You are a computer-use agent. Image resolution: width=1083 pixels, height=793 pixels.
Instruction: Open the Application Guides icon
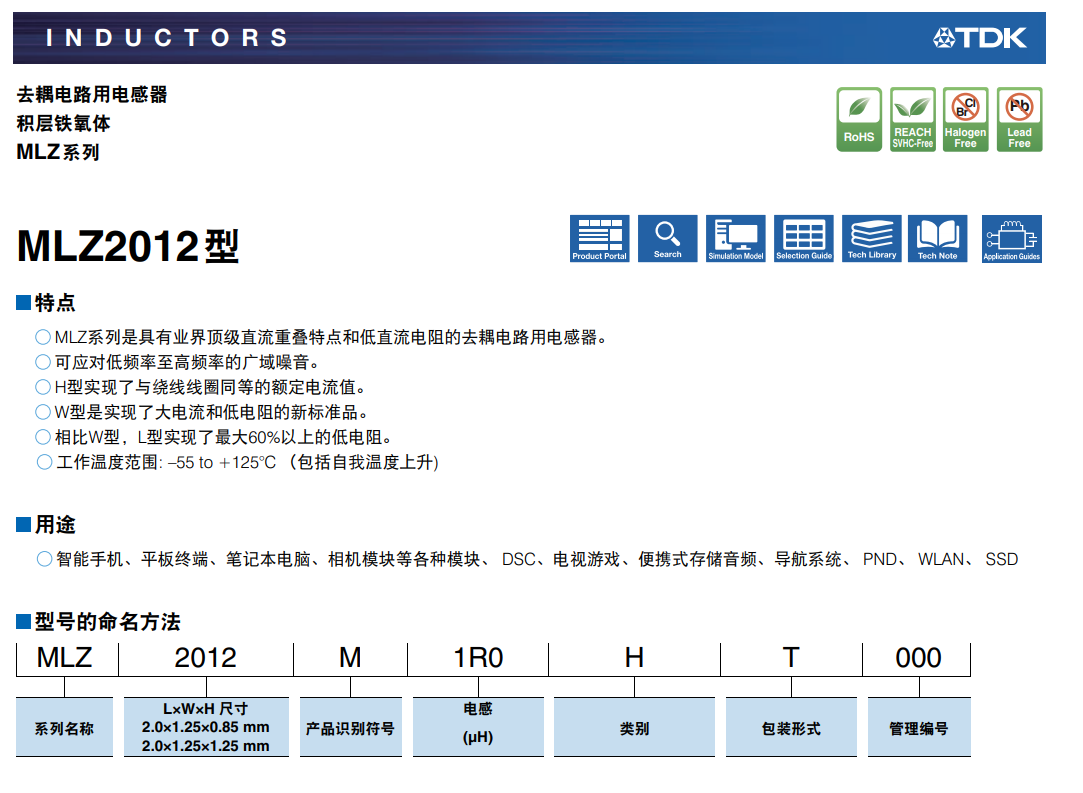pyautogui.click(x=1011, y=239)
